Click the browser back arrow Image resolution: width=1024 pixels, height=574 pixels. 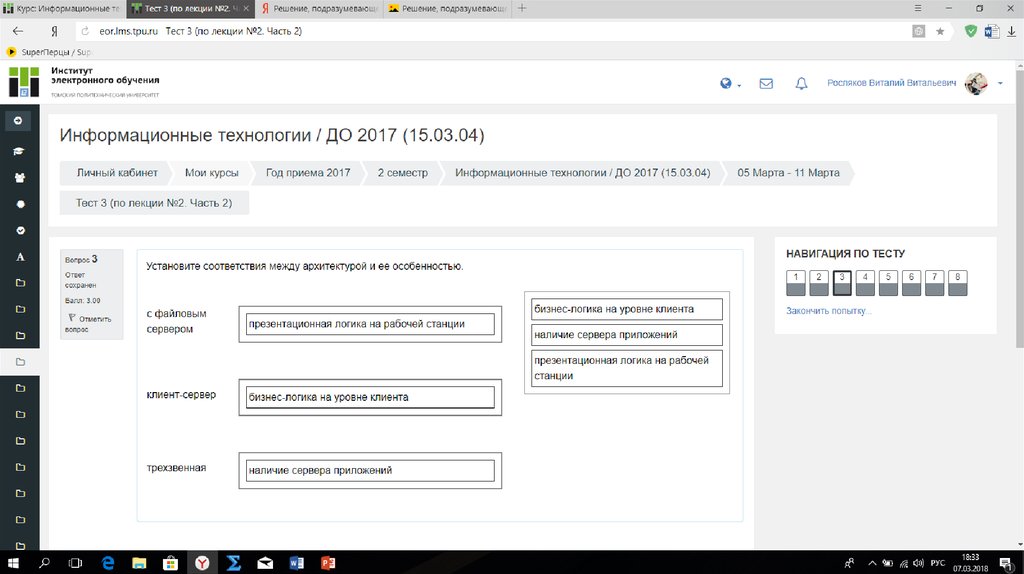tap(18, 31)
